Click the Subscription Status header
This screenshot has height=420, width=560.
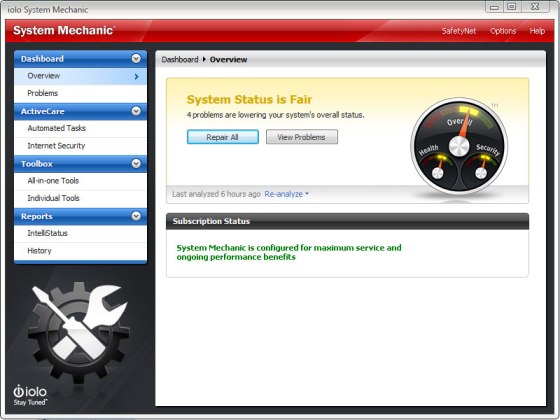coord(348,221)
